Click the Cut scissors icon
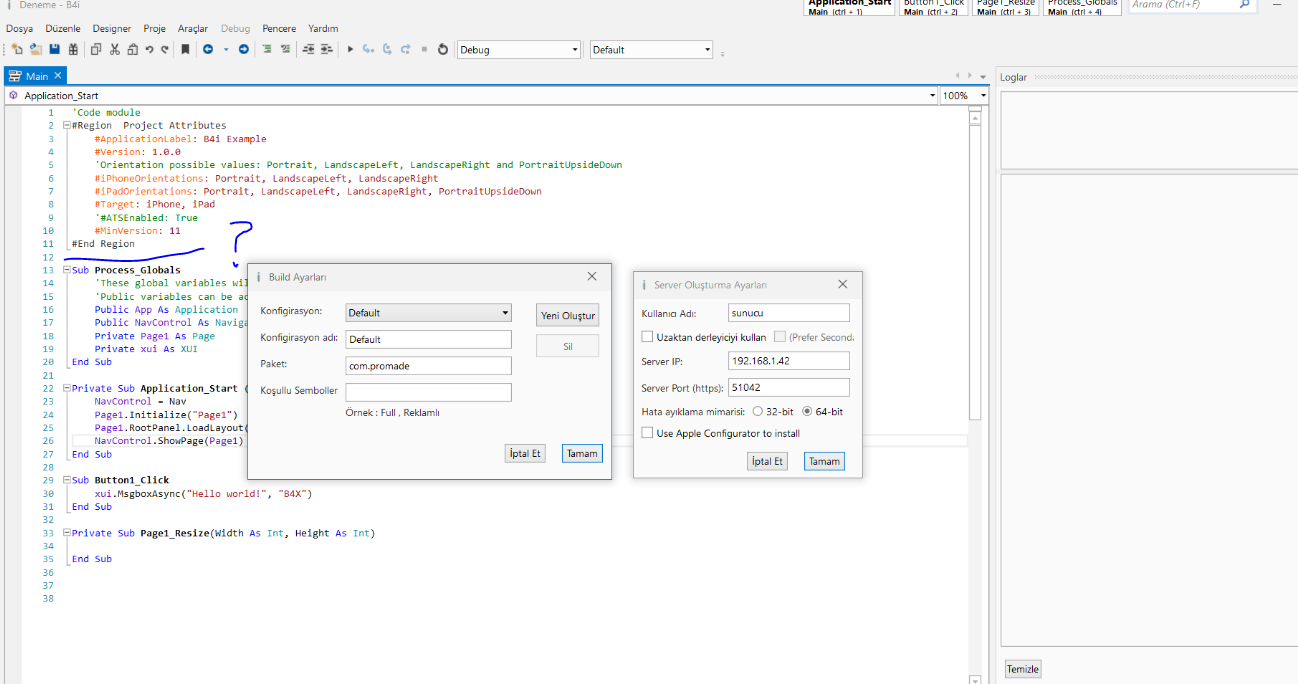 pos(115,49)
